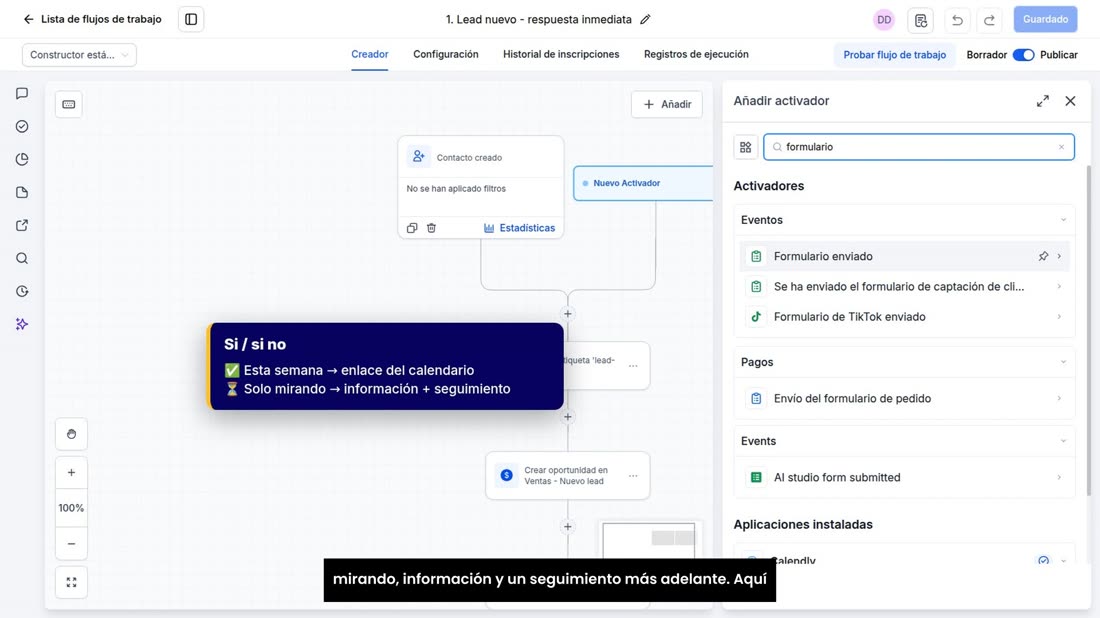Open Historial de inscripciones tab

coord(561,54)
